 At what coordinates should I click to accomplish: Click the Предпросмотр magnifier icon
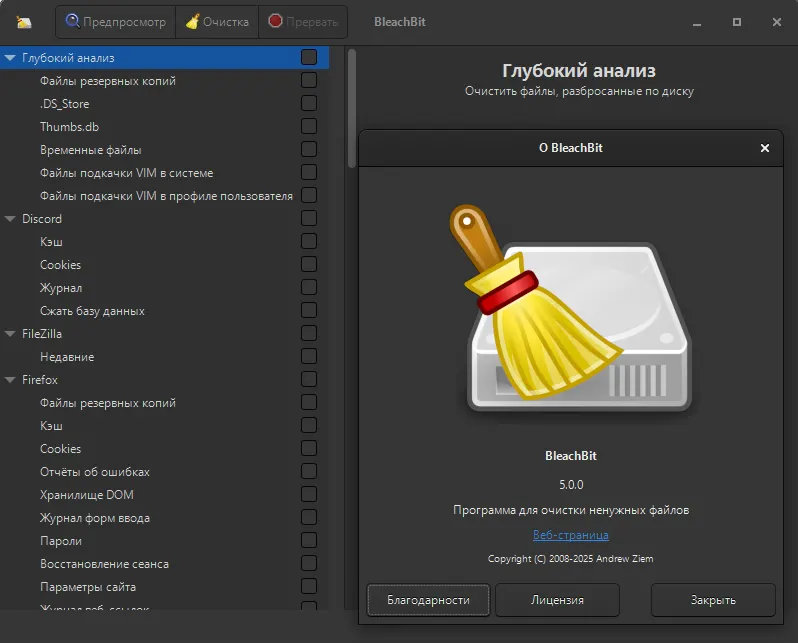point(72,21)
